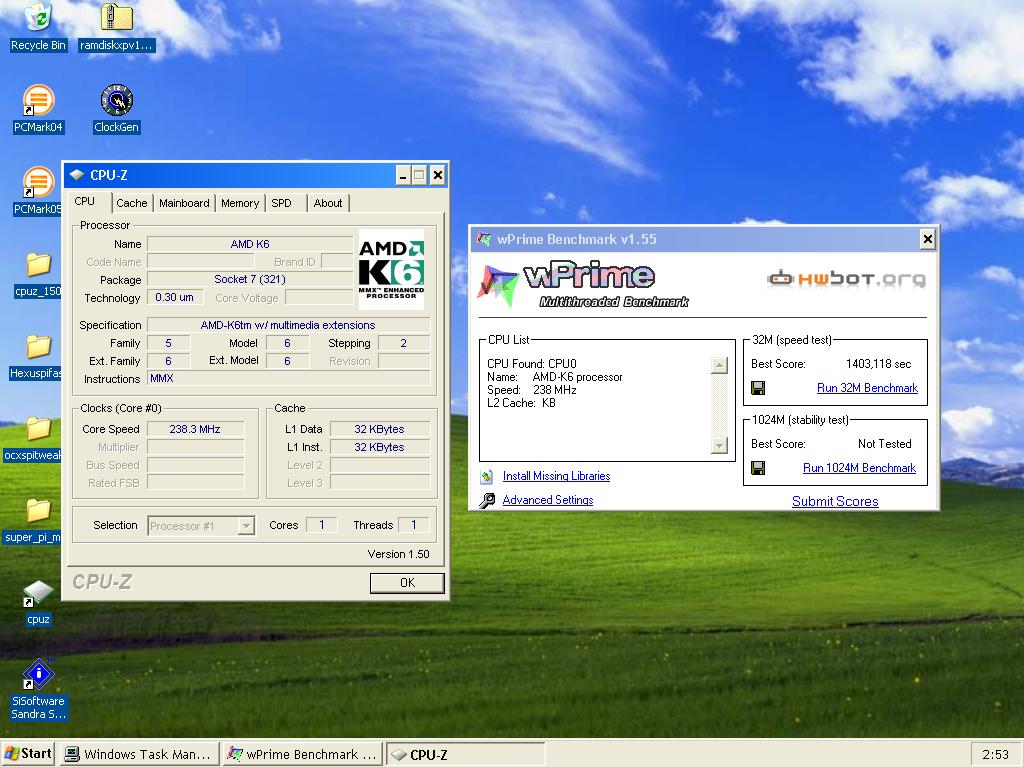Click the Package field Socket 7 (321)
The width and height of the screenshot is (1024, 768).
(250, 279)
